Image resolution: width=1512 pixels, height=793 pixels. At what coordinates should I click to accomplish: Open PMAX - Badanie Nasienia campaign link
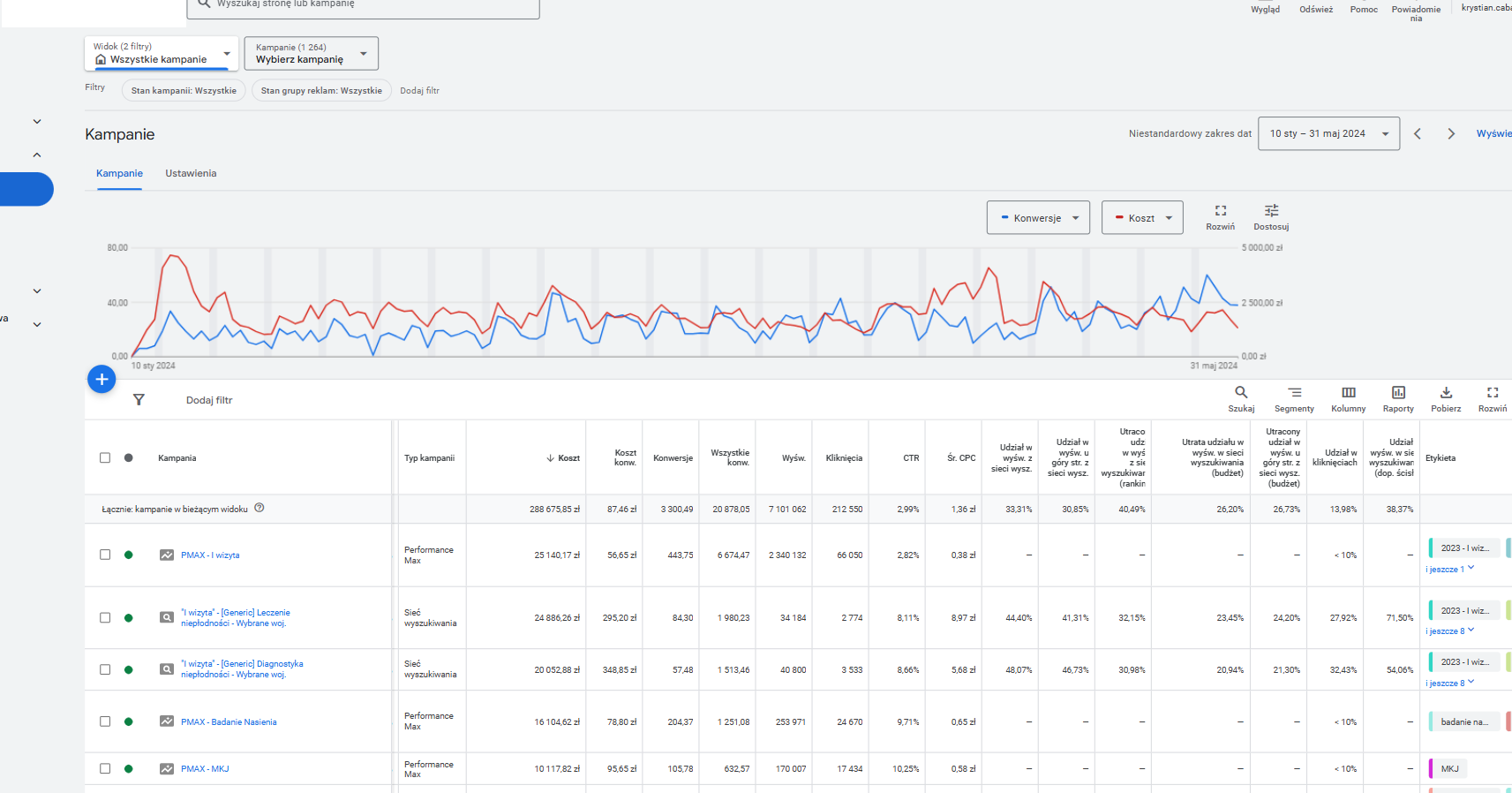coord(229,721)
